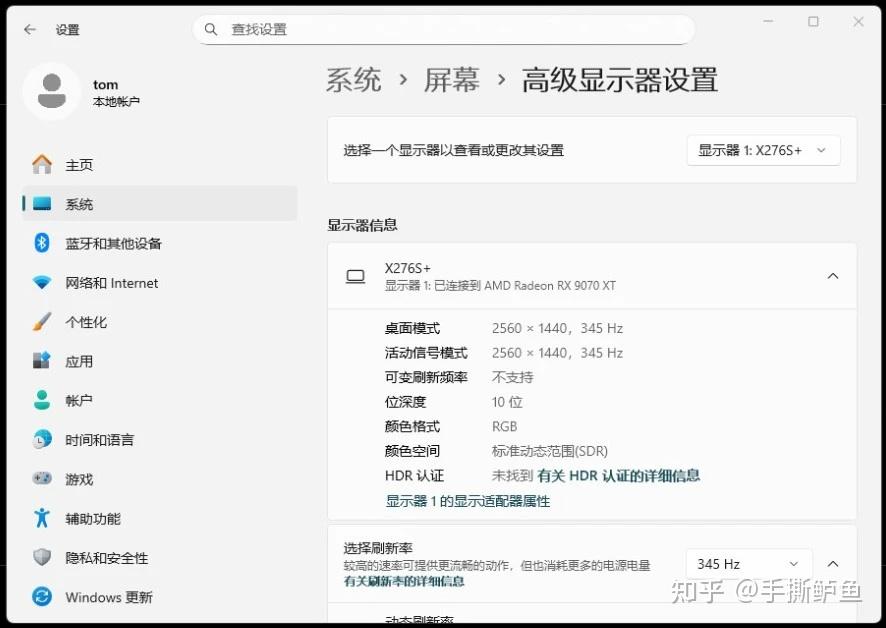Close the Settings window

click(x=858, y=21)
